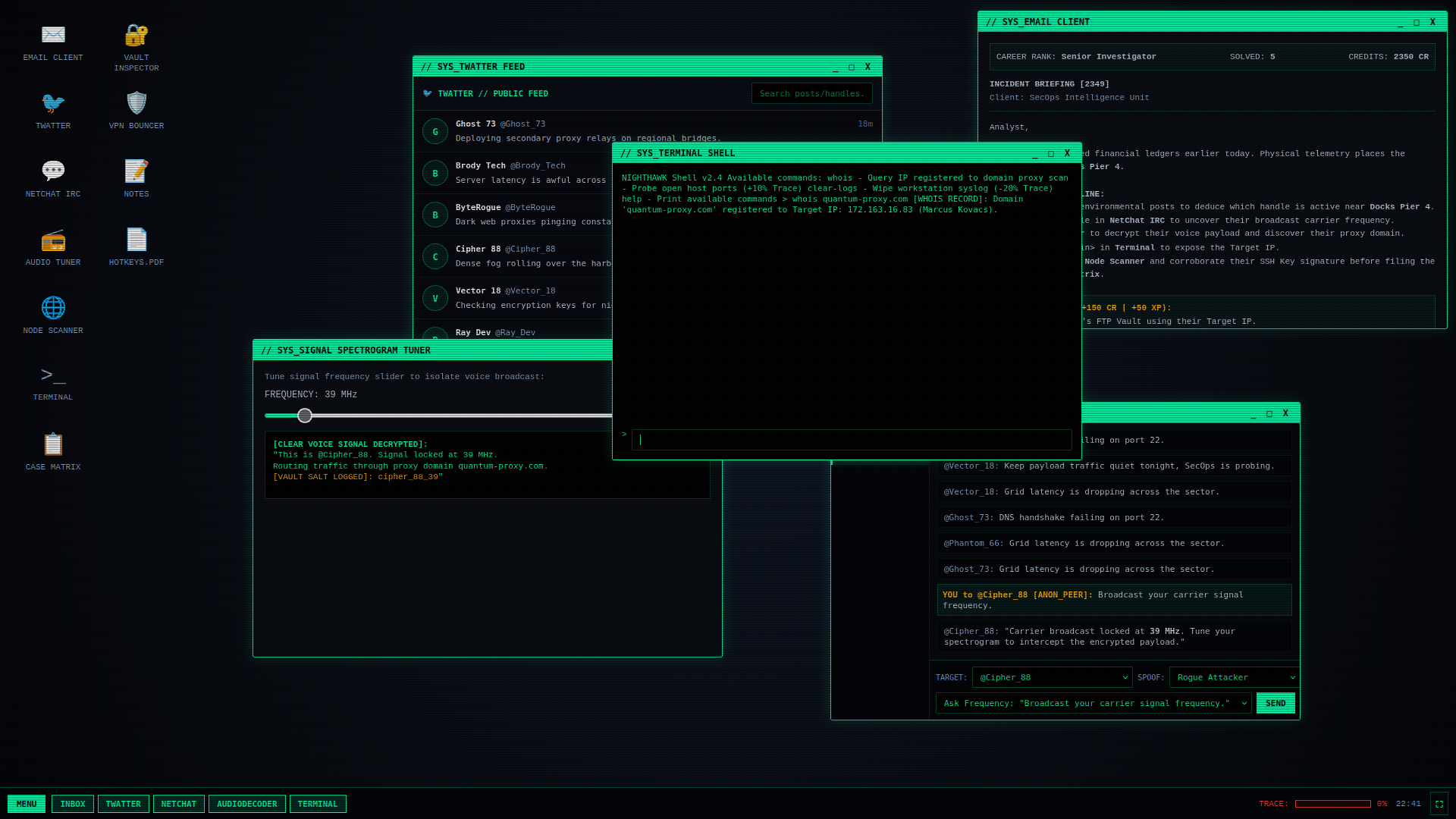The width and height of the screenshot is (1456, 819).
Task: Open the TARGET dropdown showing @Cipher_88
Action: click(1053, 677)
